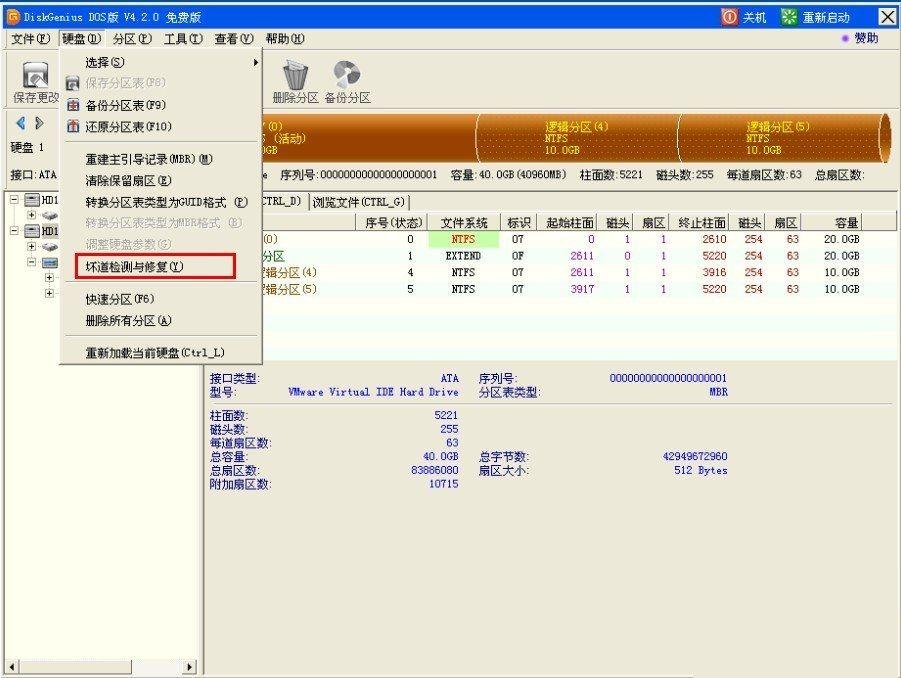Go to next disk with right arrow

pyautogui.click(x=39, y=122)
